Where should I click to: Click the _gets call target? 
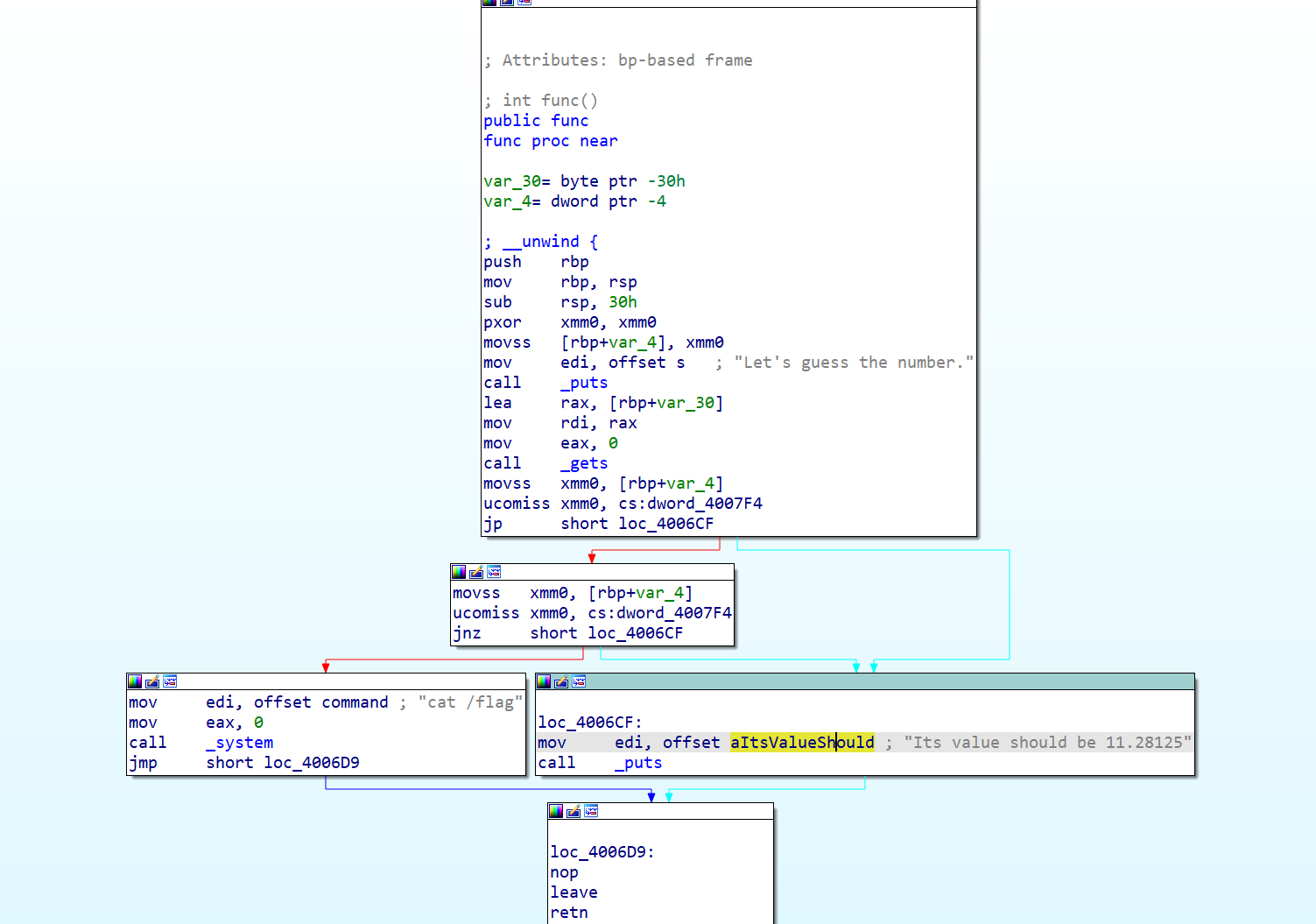583,463
